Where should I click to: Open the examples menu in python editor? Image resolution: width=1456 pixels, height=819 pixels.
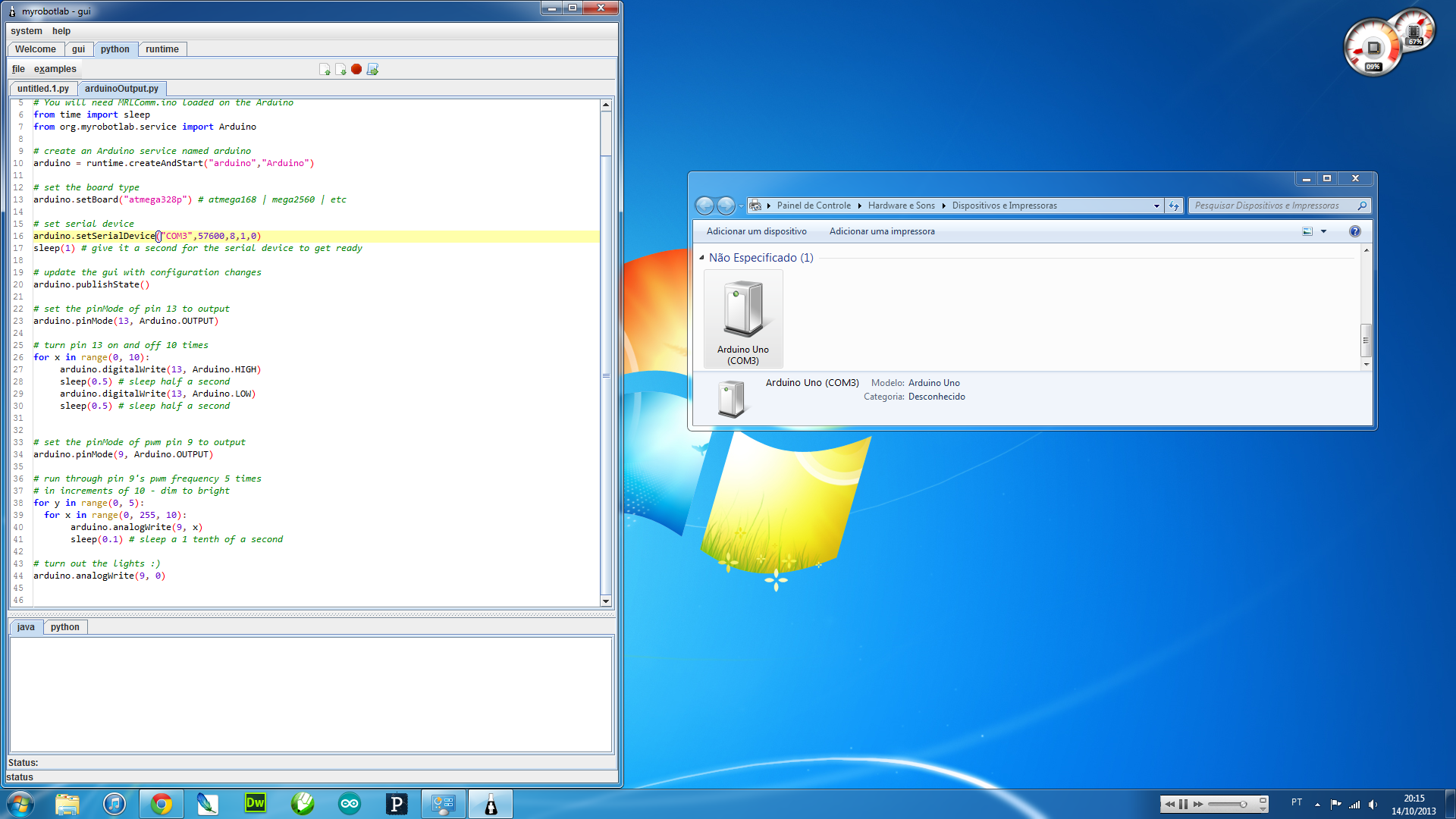[55, 69]
